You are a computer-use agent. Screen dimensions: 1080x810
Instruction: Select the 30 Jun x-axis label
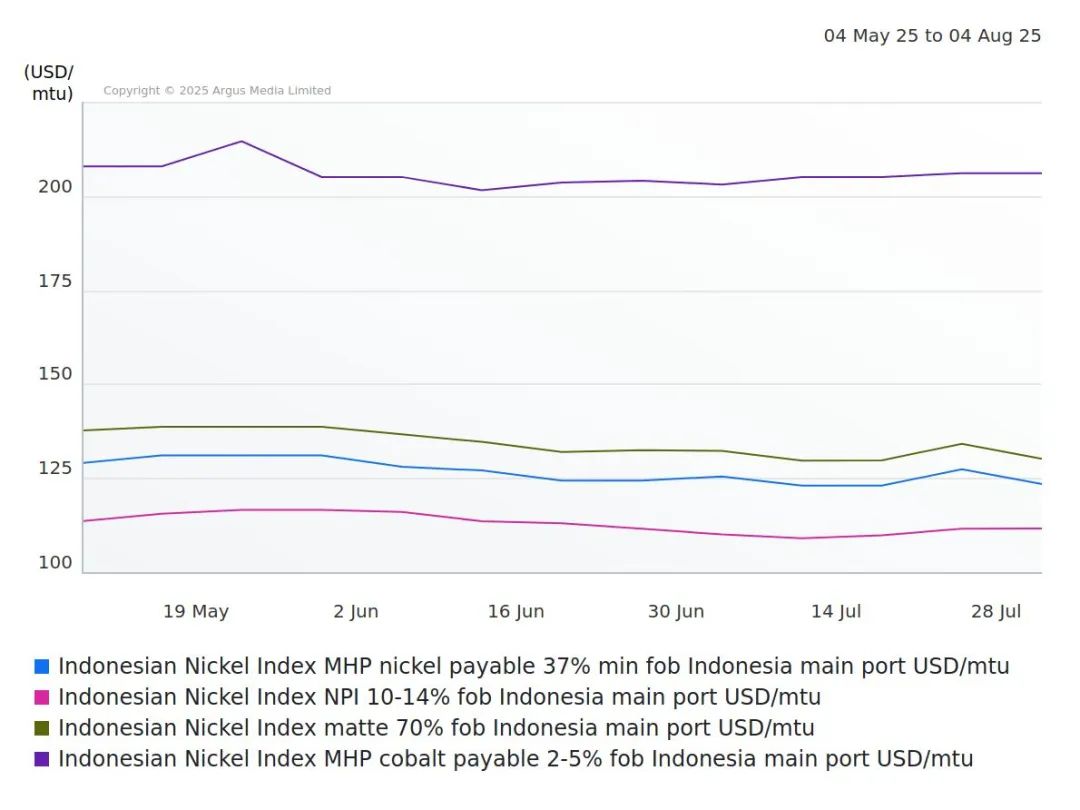(676, 612)
